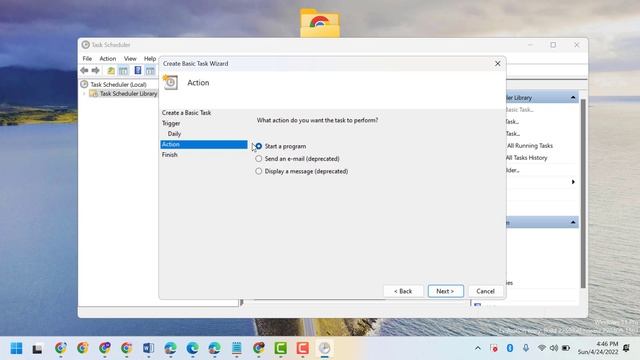
Task: Open Task View from the taskbar
Action: [38, 349]
